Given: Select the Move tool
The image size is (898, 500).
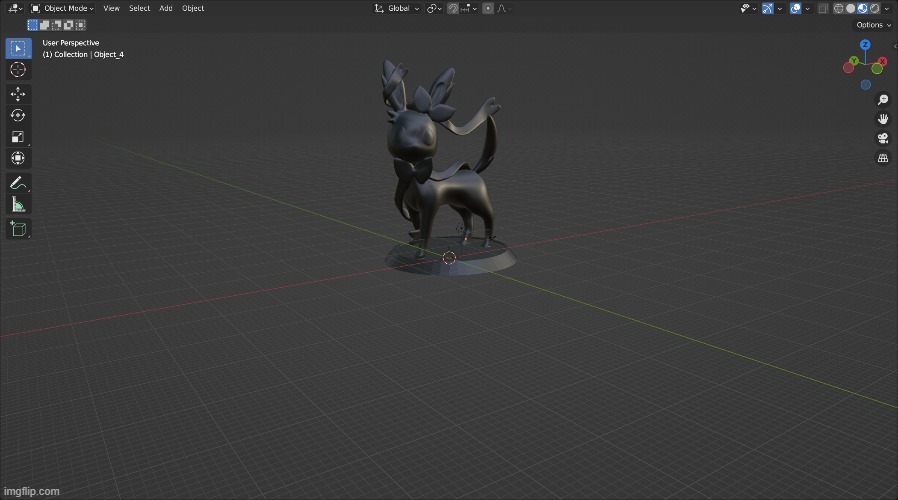Looking at the screenshot, I should pyautogui.click(x=18, y=93).
